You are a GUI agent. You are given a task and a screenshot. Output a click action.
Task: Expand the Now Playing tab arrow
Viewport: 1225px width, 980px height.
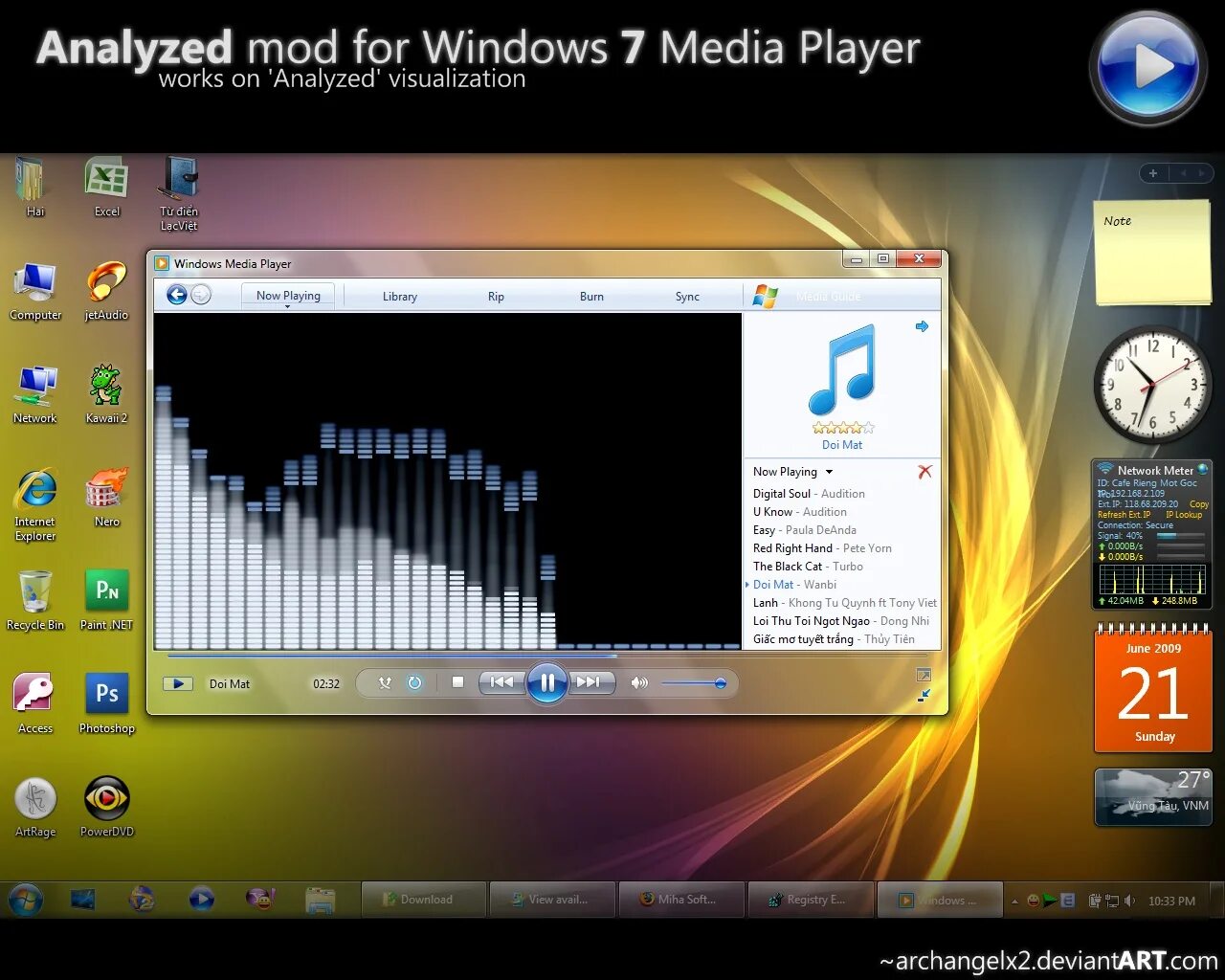click(288, 306)
